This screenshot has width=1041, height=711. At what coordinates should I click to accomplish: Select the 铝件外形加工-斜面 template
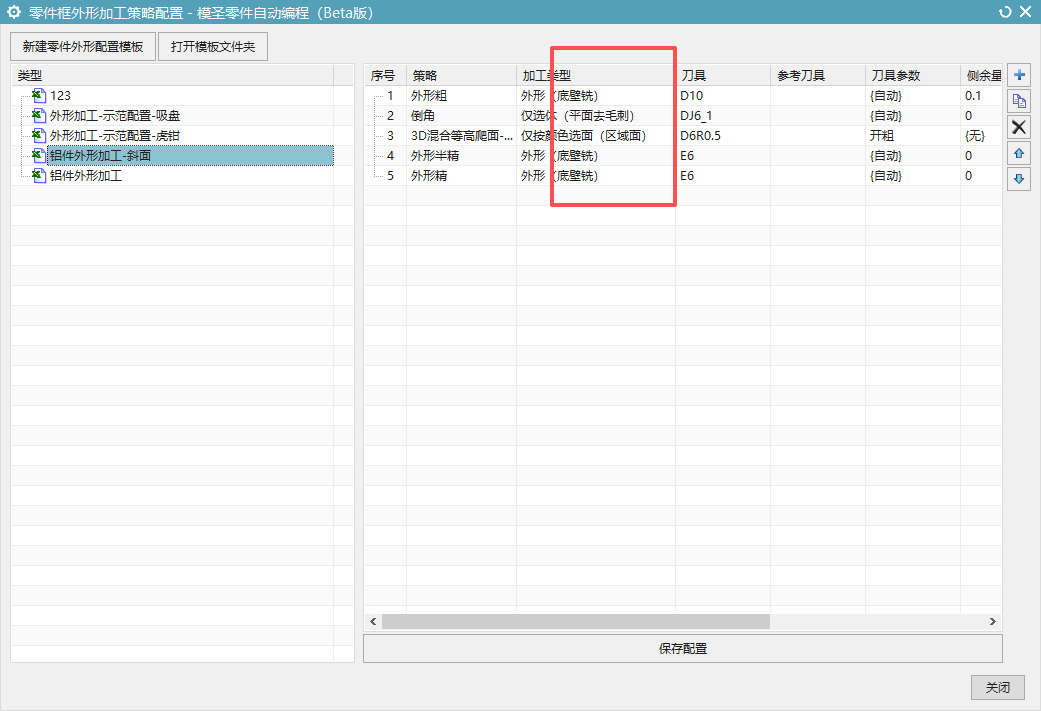[x=190, y=155]
